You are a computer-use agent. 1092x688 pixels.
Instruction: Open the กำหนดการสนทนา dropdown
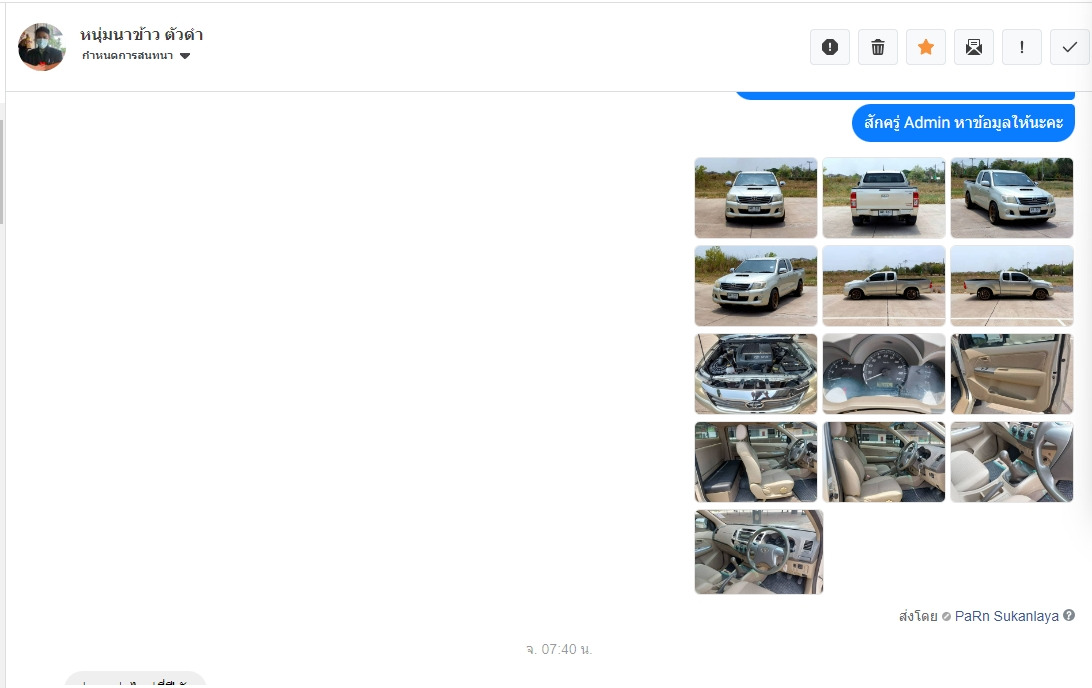coord(136,56)
